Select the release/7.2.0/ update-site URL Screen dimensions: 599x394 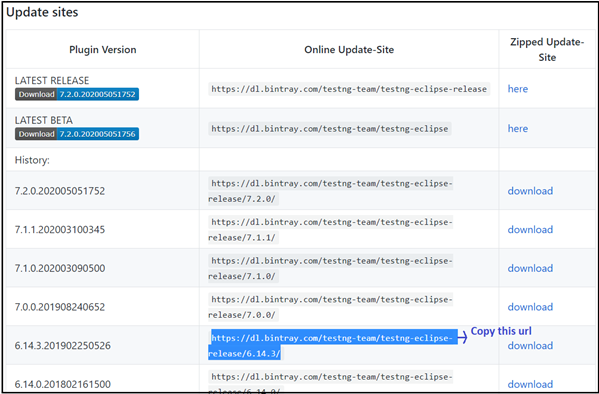coord(330,191)
